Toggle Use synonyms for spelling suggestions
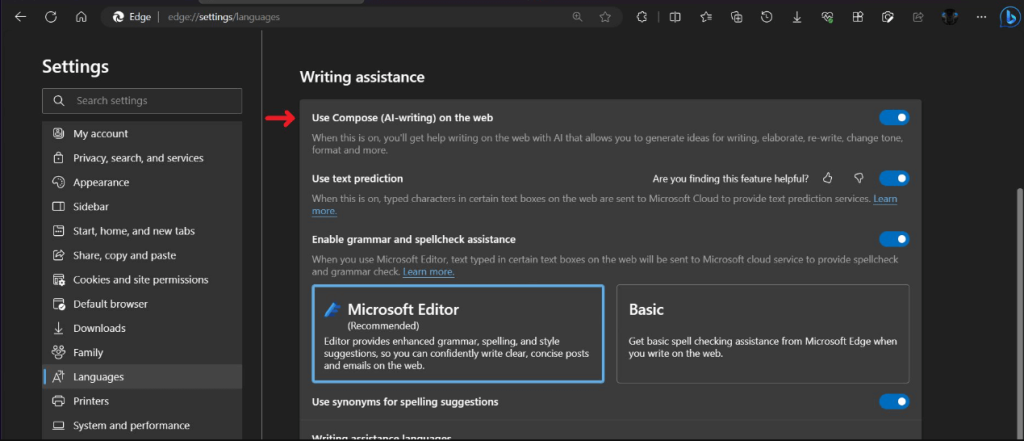 [x=894, y=401]
